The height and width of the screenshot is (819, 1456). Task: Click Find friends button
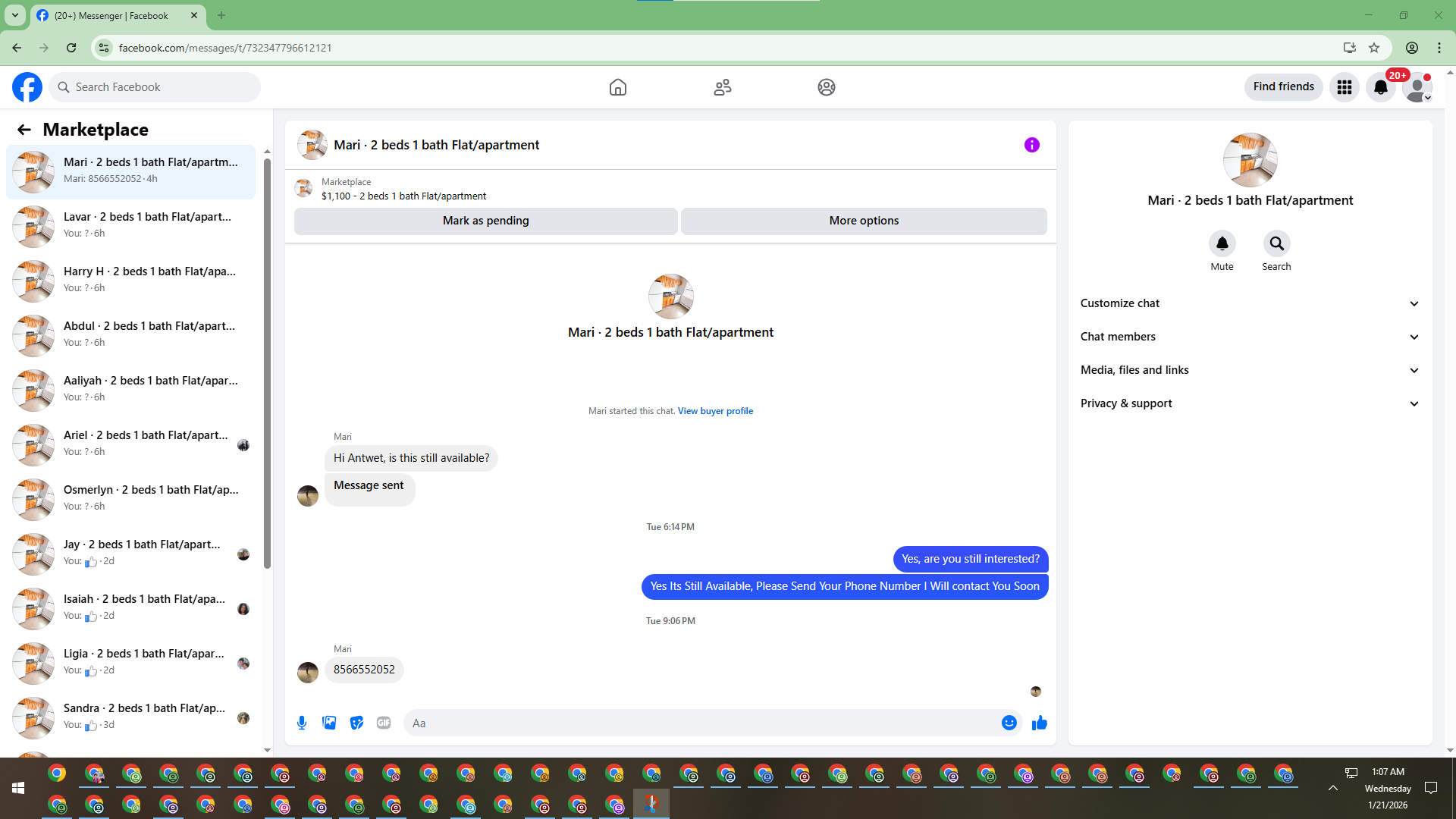click(1284, 86)
